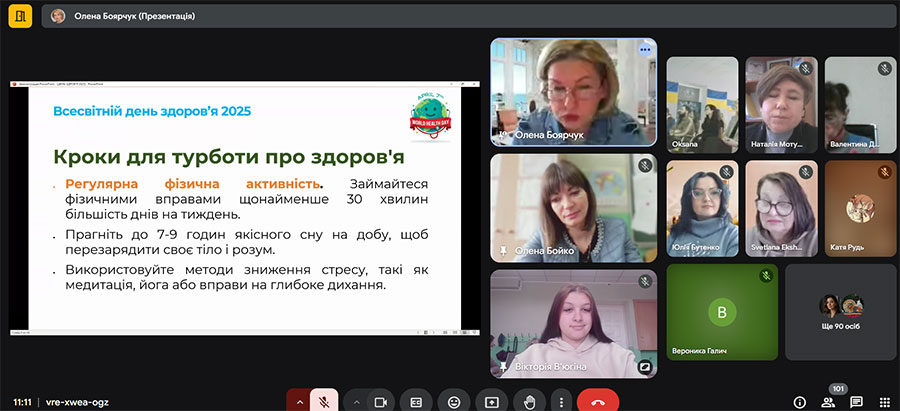Open the three-dot options on Олена Боярчук's tile

click(645, 50)
